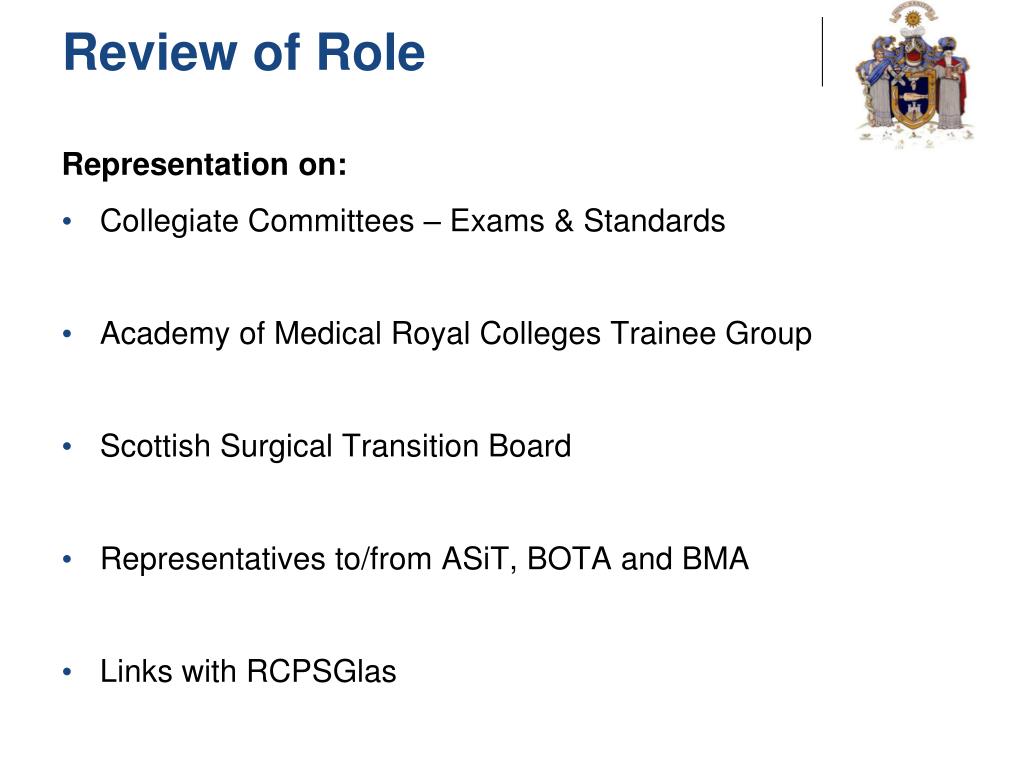Click the Representatives to/from ASiT line
Screen dimensions: 1024x768
[424, 559]
